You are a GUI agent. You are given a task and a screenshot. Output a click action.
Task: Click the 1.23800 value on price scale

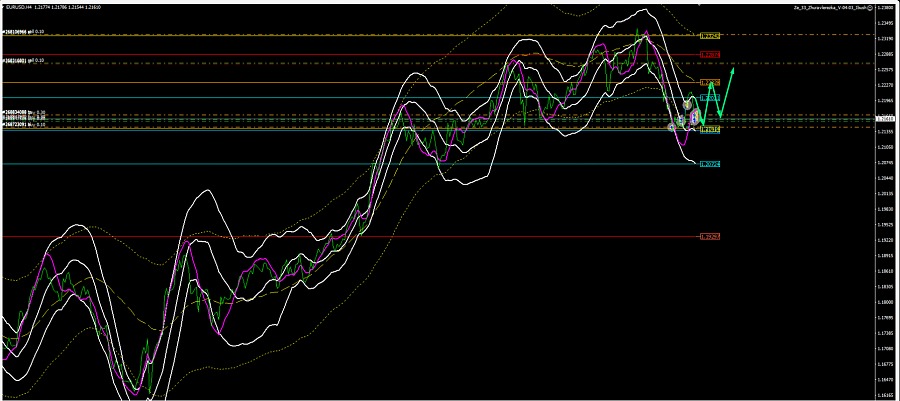883,8
